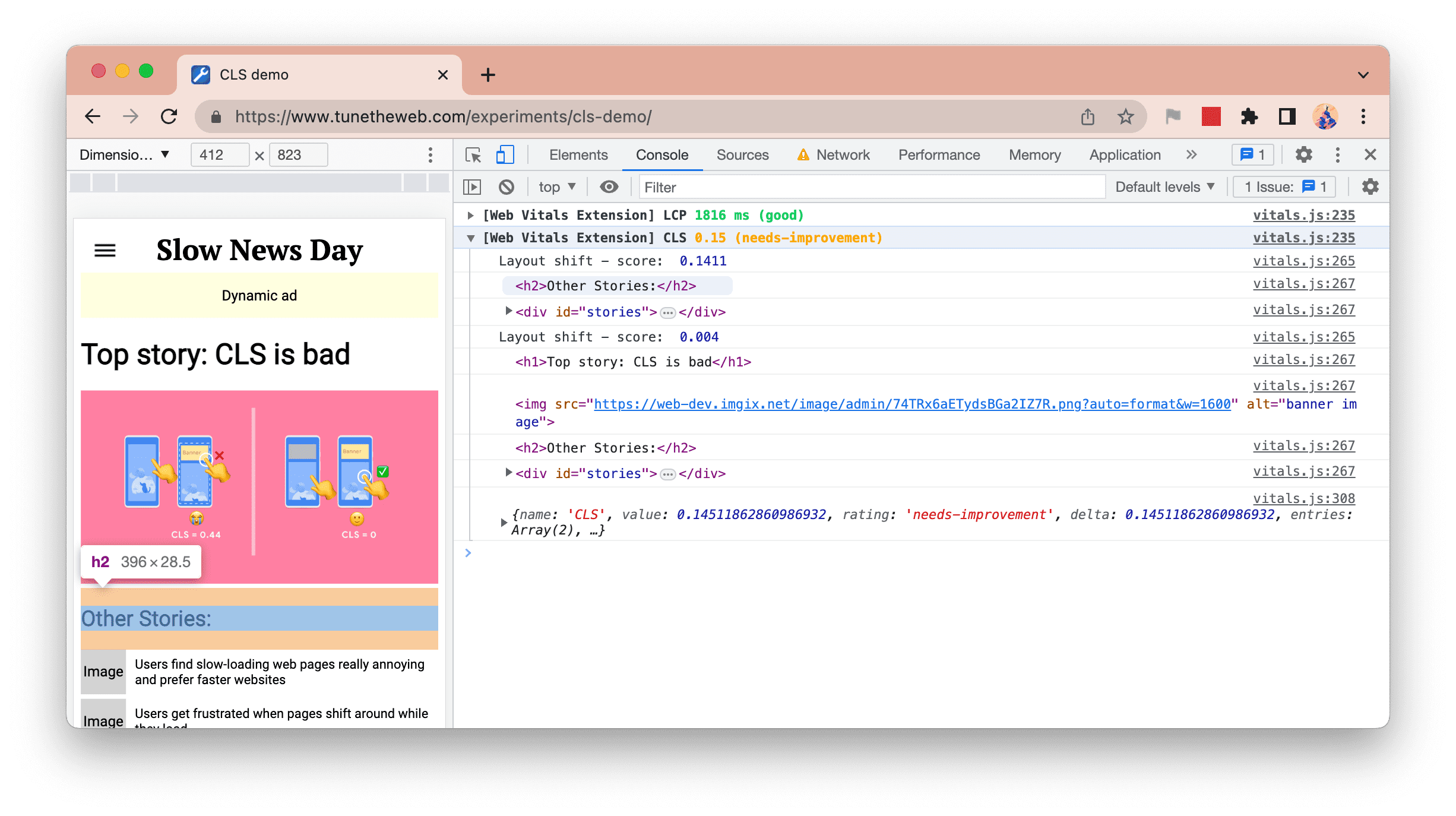
Task: Click the device toolbar toggle icon
Action: click(504, 155)
